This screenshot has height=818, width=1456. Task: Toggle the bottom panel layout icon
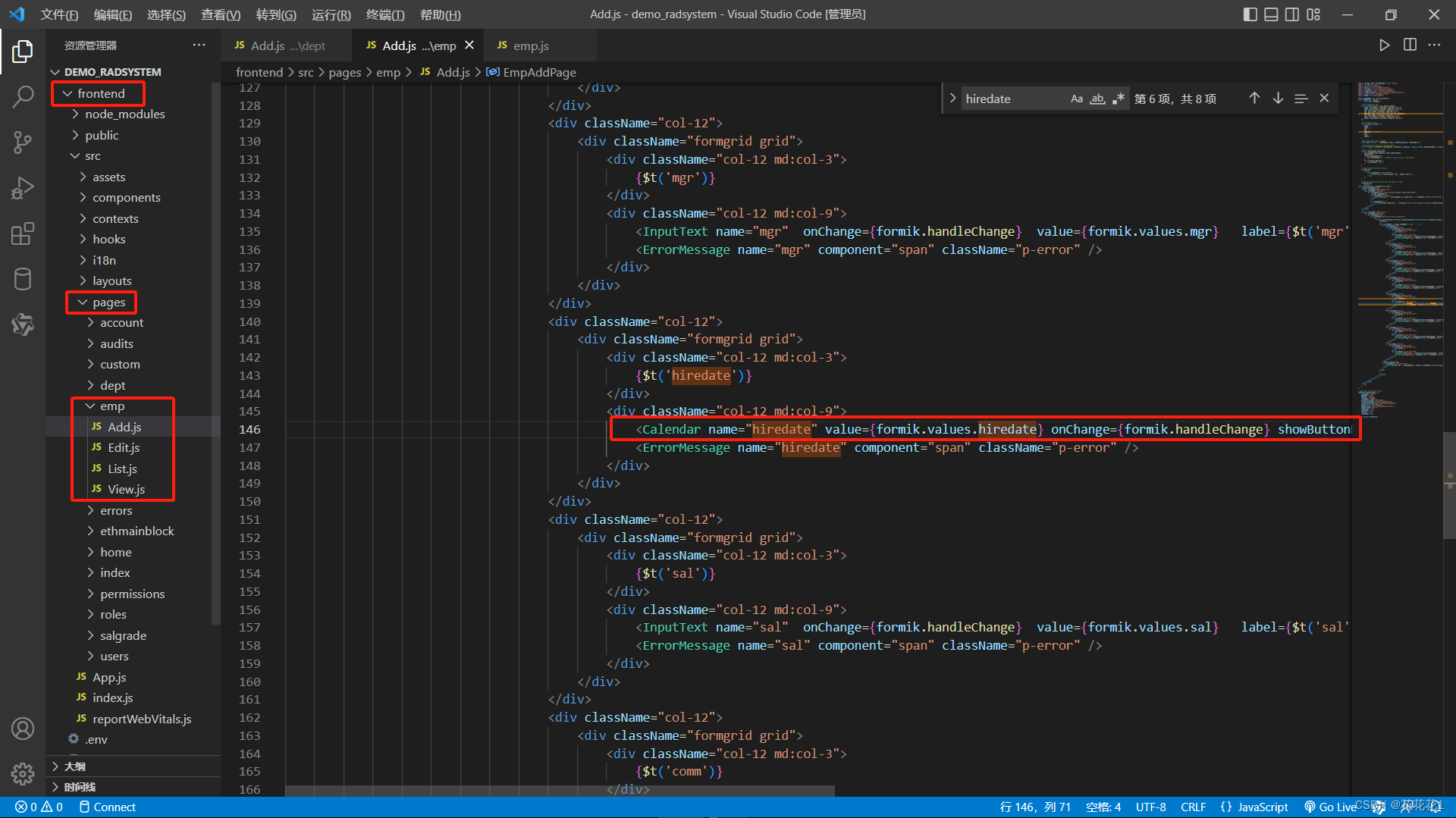pyautogui.click(x=1271, y=14)
